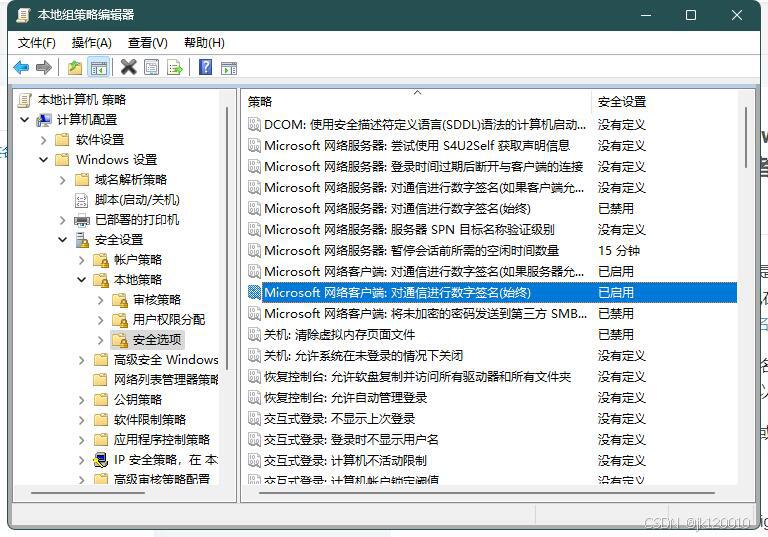Expand the 公钥策略 node
Image resolution: width=768 pixels, height=537 pixels.
tap(81, 400)
